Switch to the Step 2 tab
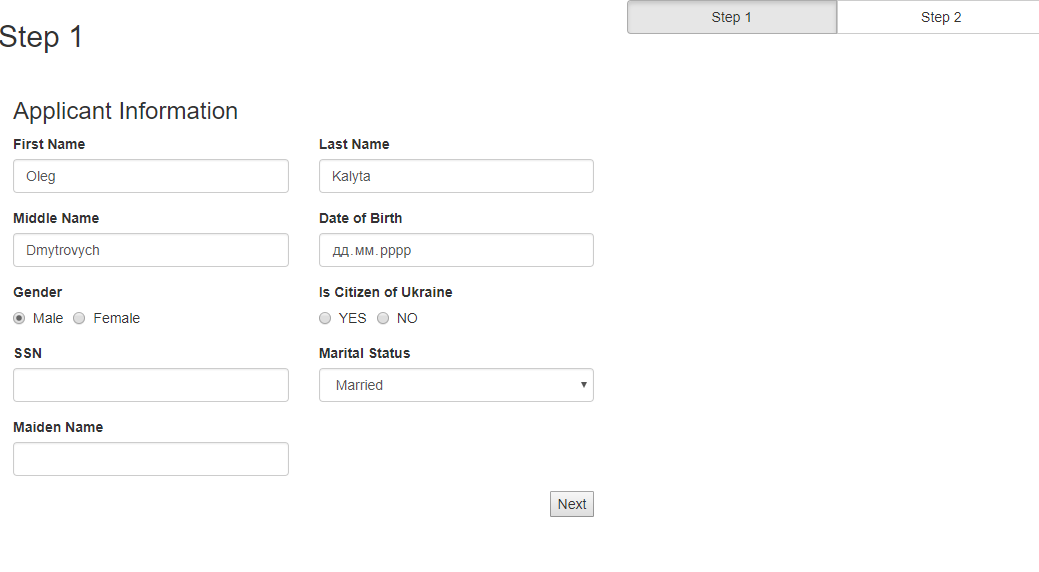 coord(940,17)
